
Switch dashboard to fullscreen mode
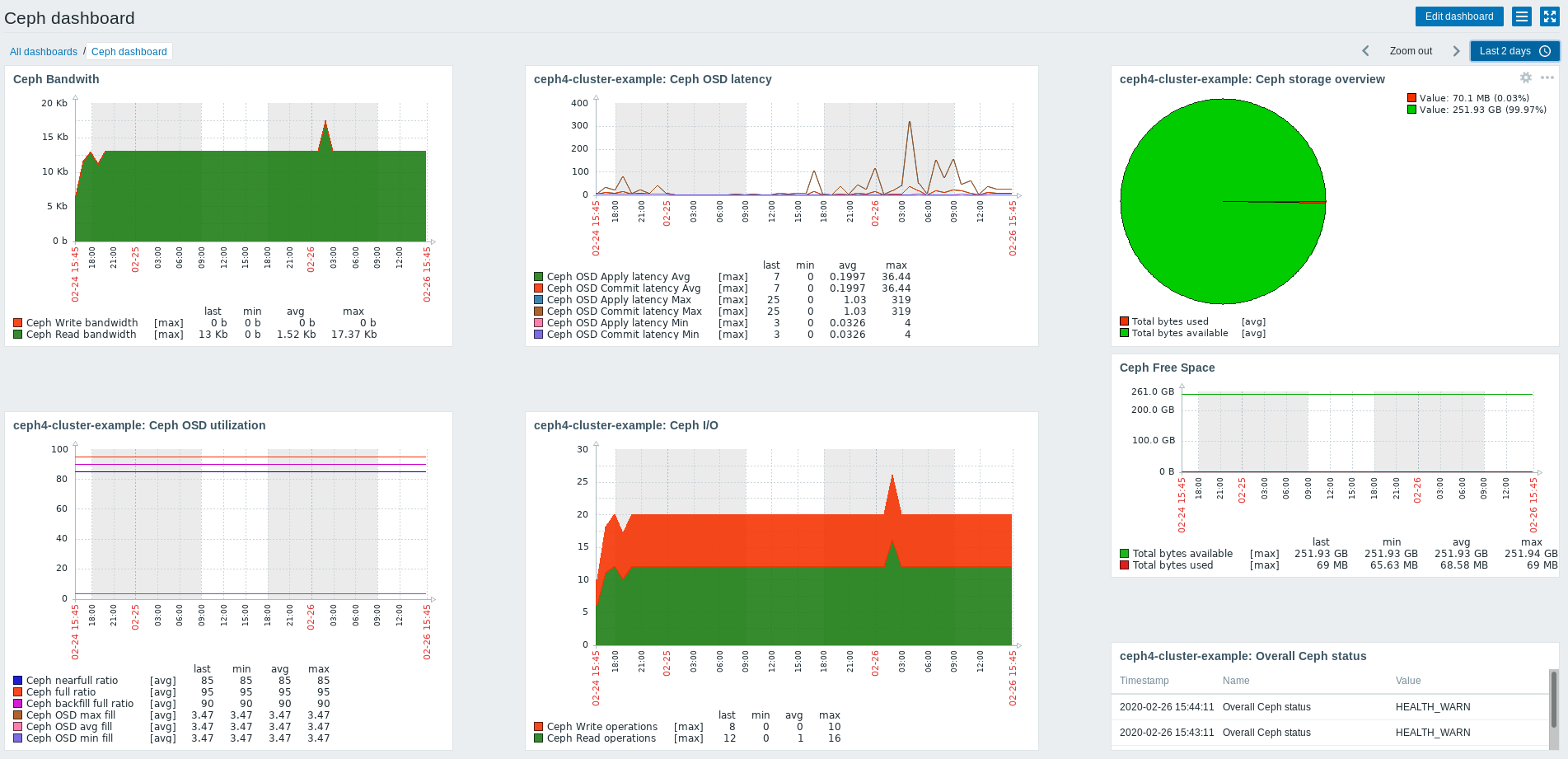[x=1549, y=16]
